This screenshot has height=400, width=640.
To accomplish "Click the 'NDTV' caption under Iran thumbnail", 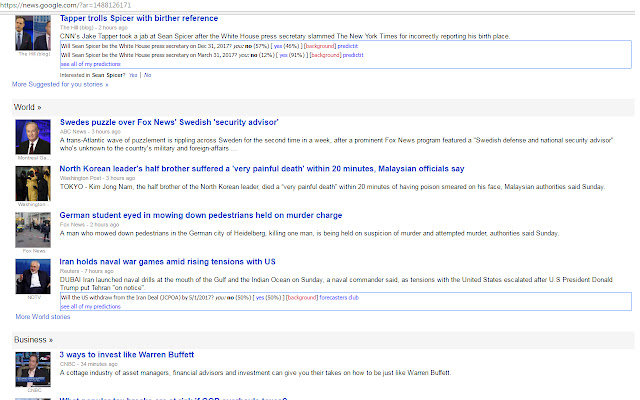I will [34, 298].
